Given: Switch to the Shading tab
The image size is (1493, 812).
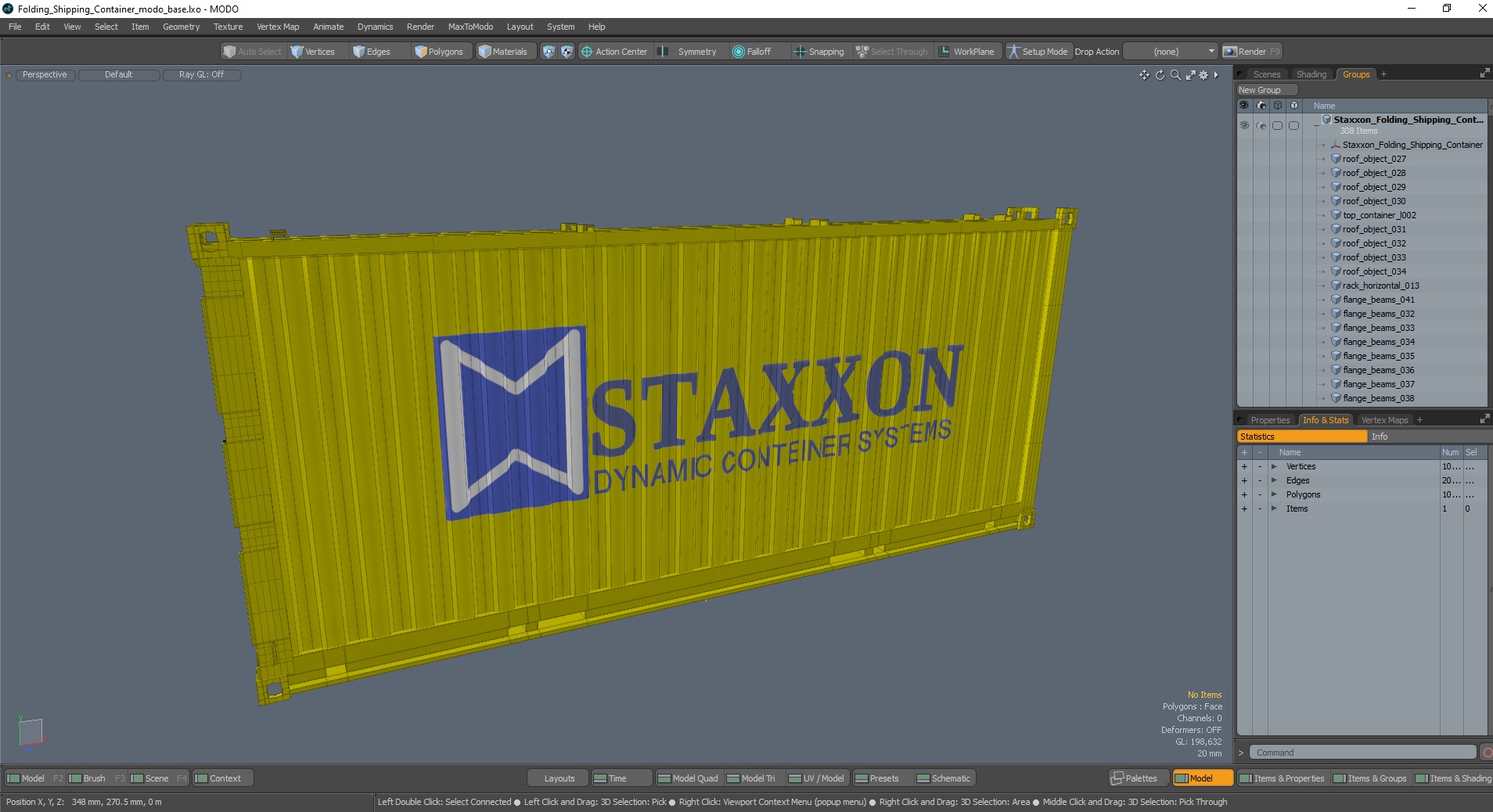Looking at the screenshot, I should pyautogui.click(x=1311, y=74).
